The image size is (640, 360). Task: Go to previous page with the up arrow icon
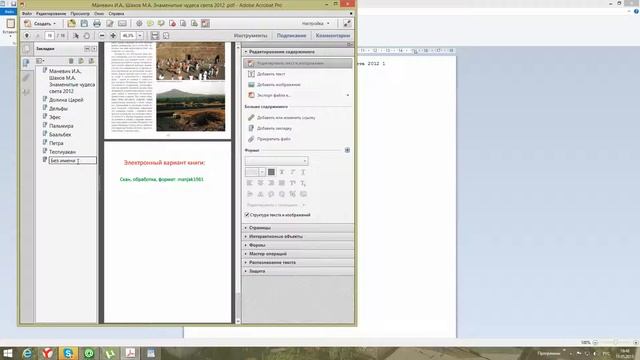(x=27, y=36)
